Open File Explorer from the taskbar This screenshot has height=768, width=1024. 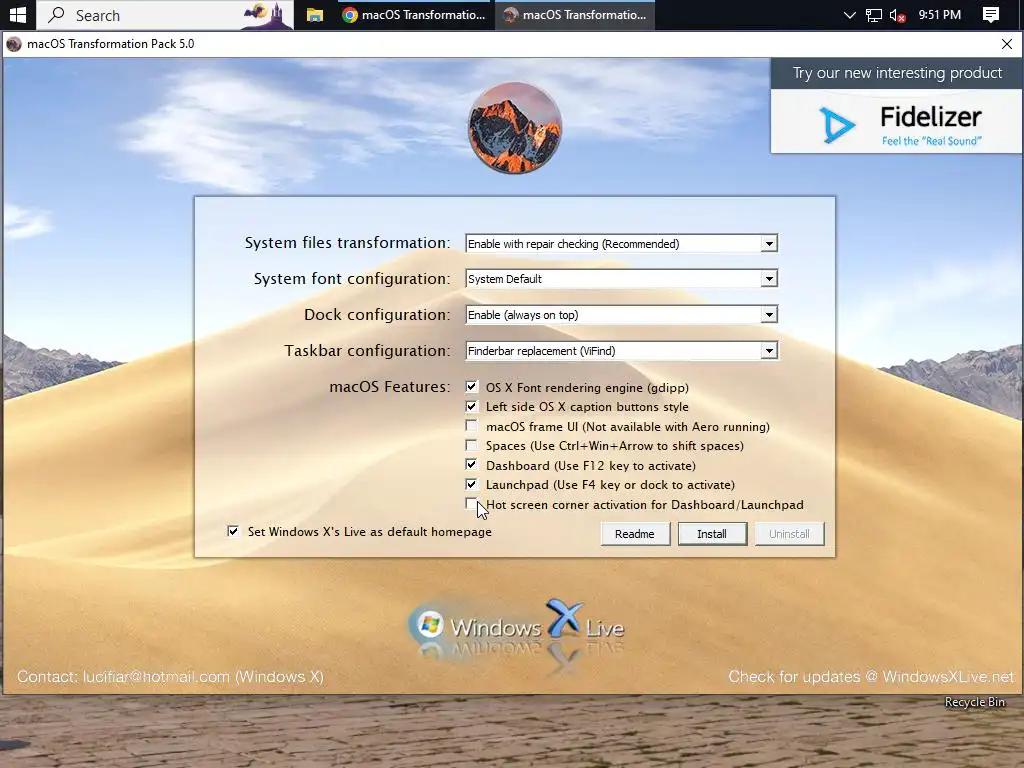[315, 14]
